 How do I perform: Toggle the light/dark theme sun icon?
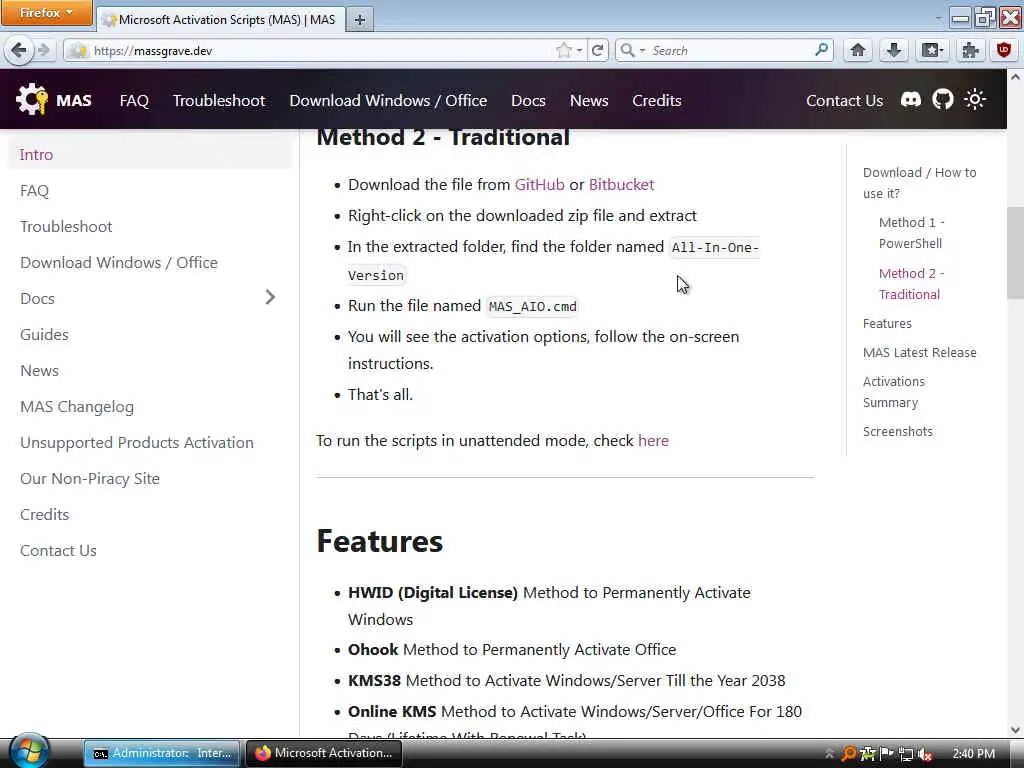975,100
